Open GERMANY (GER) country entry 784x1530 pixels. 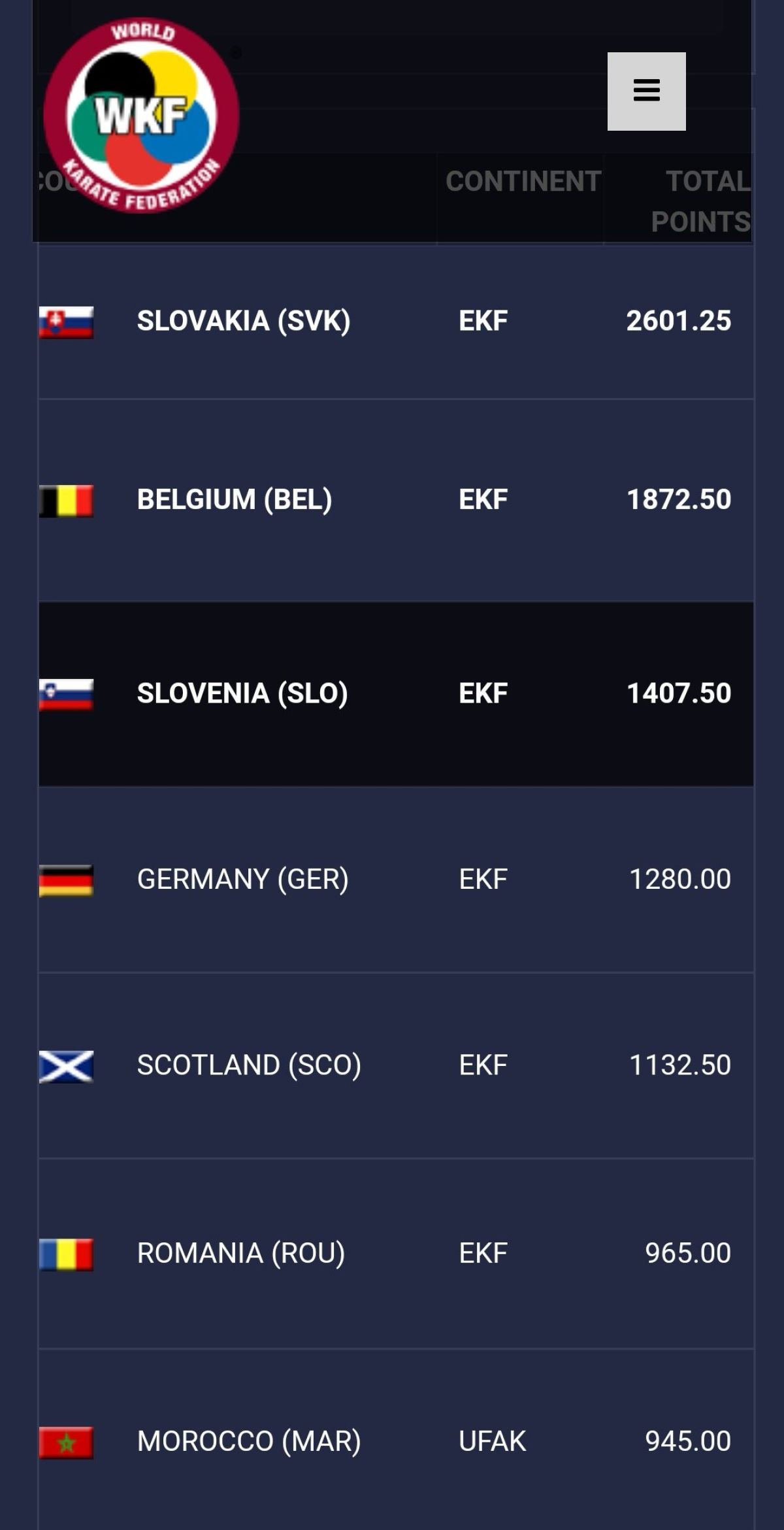pos(242,879)
